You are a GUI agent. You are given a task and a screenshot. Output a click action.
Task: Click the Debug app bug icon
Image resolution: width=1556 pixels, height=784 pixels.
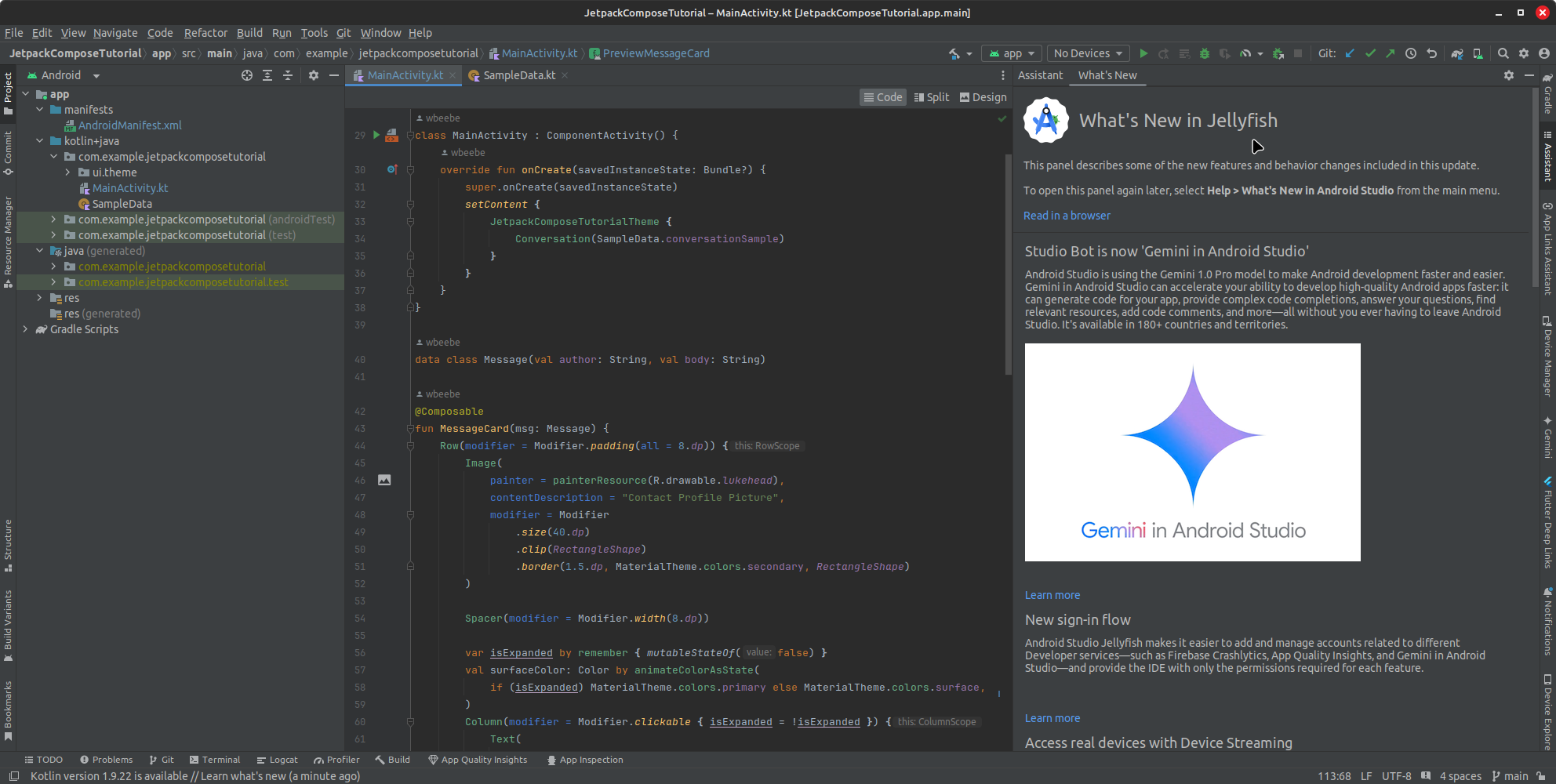pyautogui.click(x=1205, y=53)
